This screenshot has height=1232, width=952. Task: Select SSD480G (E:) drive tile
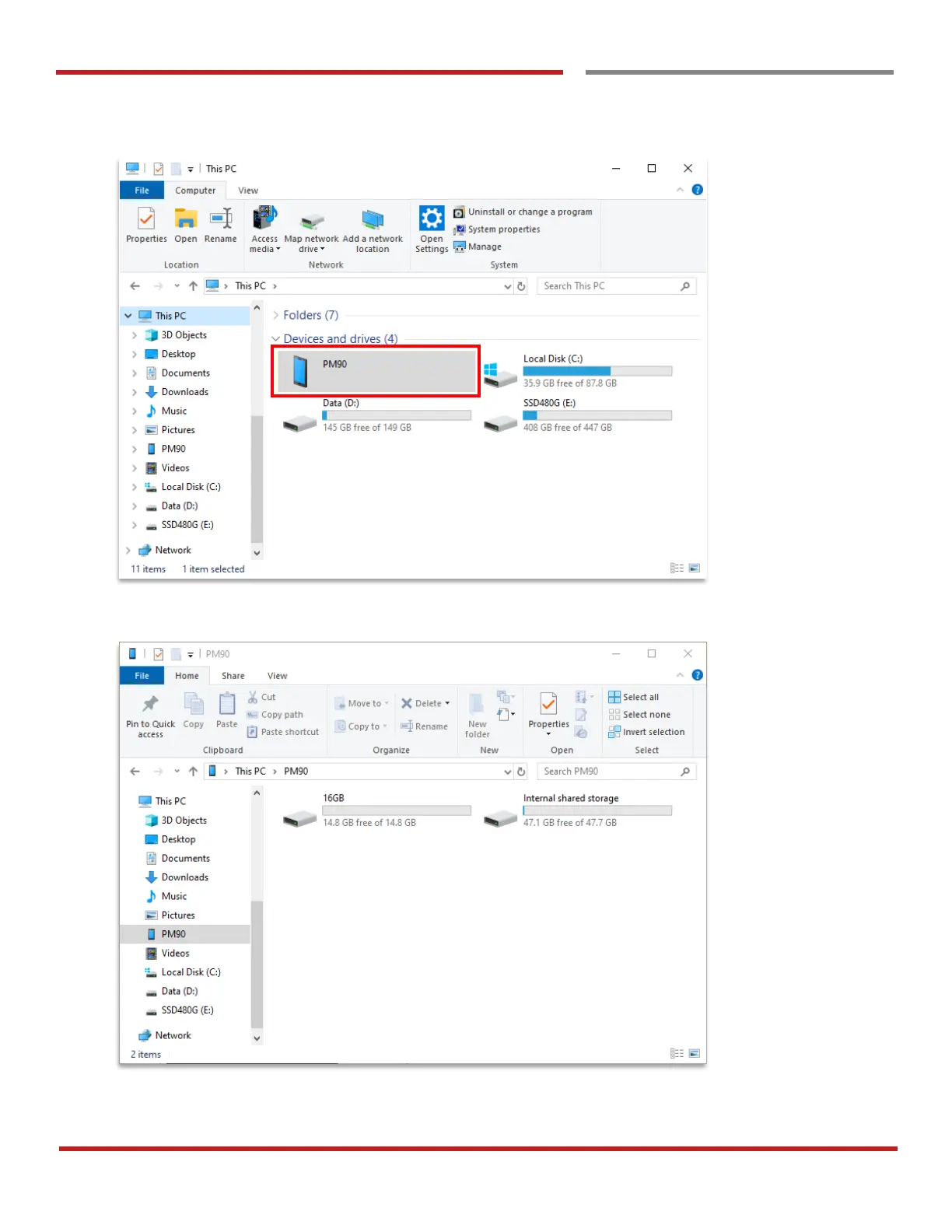coord(577,415)
